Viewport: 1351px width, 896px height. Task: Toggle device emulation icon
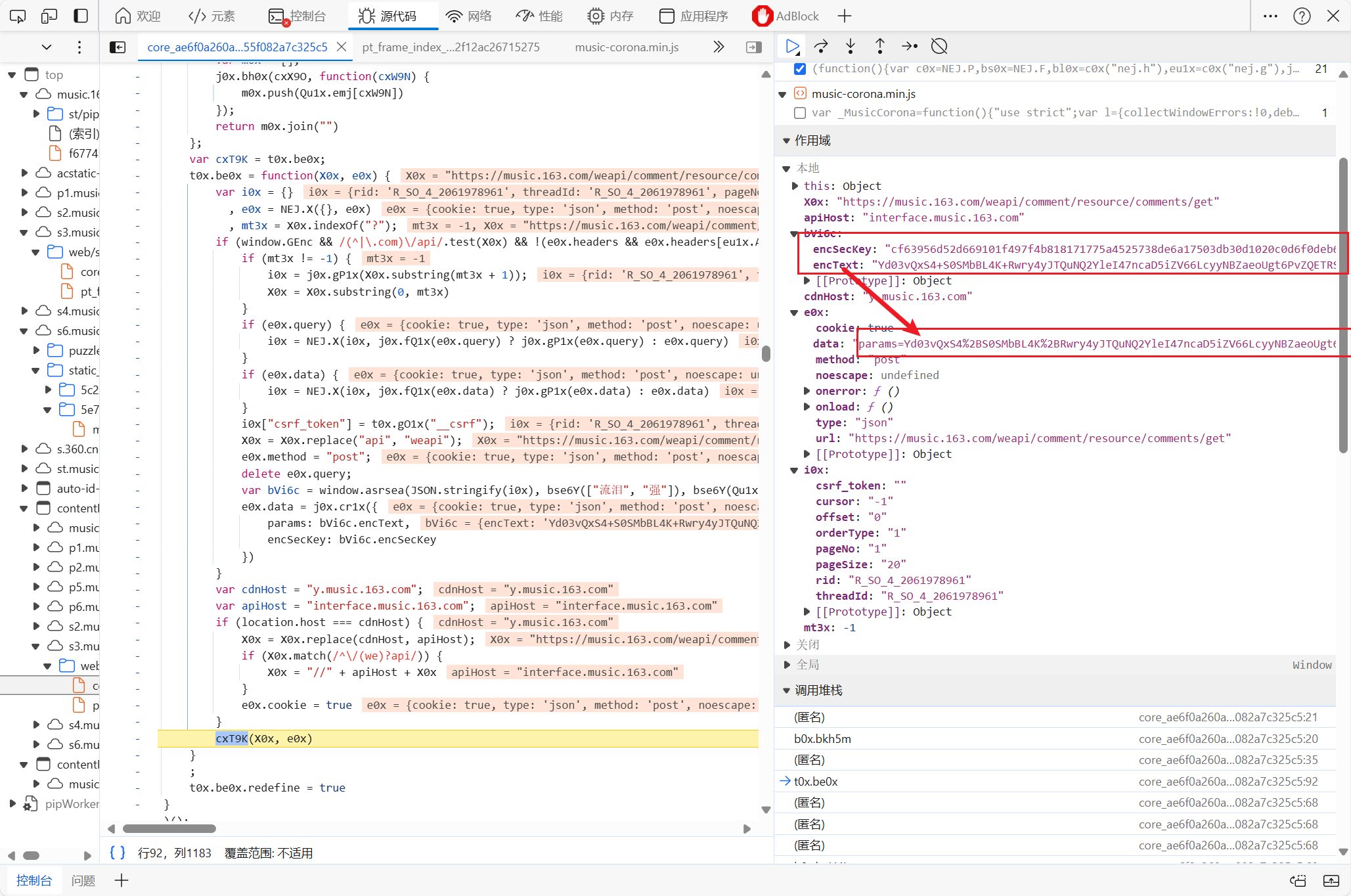pyautogui.click(x=49, y=16)
